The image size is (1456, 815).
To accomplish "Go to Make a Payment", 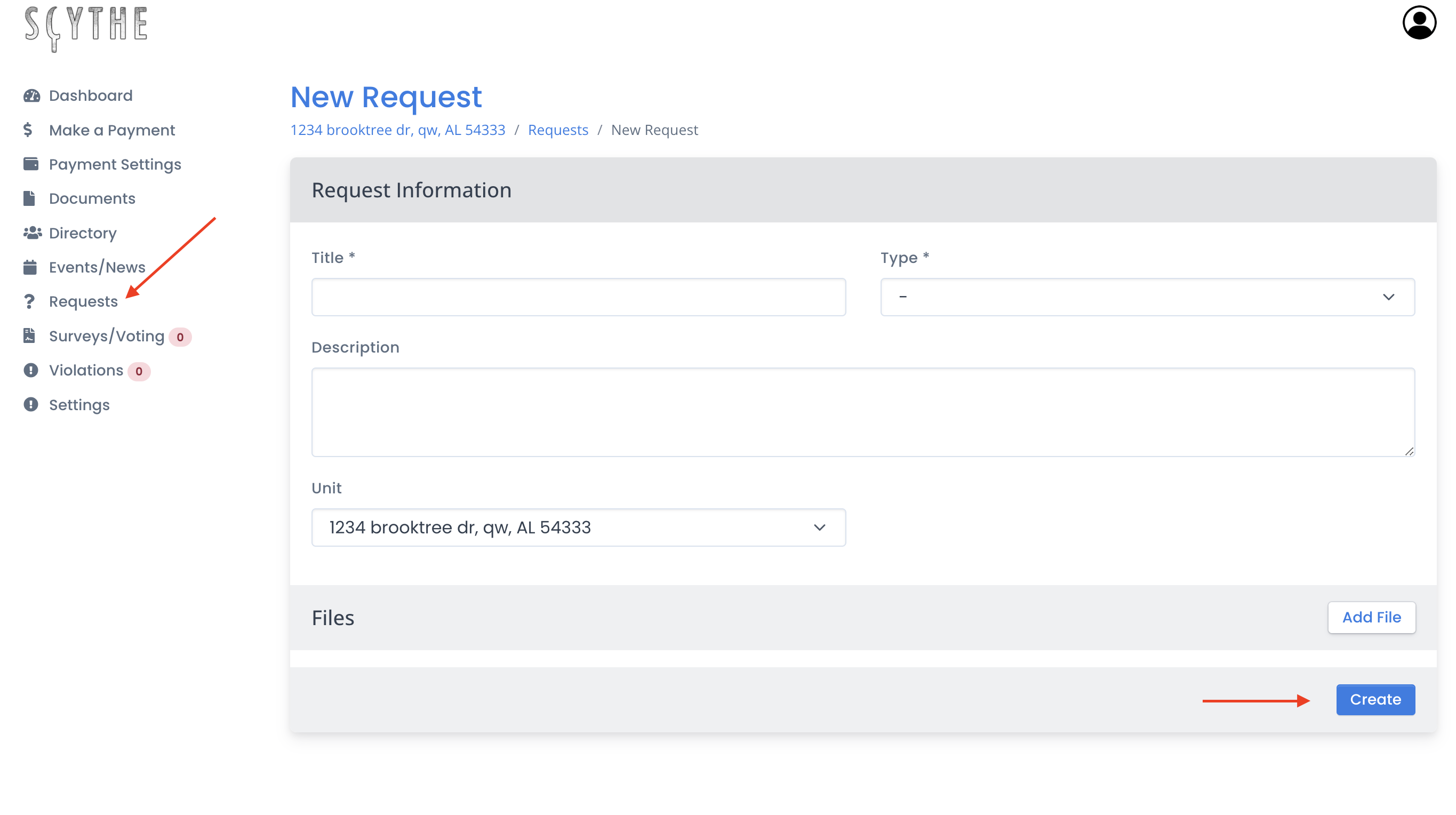I will 112,130.
